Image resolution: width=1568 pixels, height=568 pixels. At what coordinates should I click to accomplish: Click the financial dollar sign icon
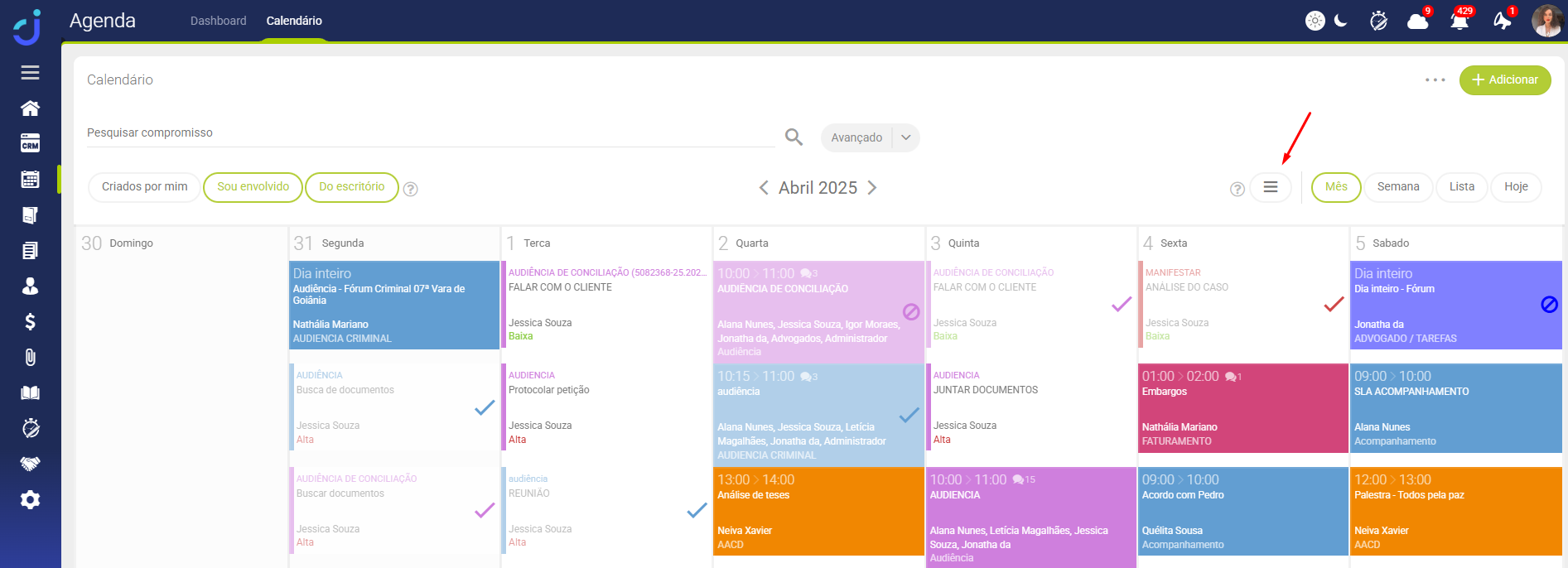coord(30,321)
